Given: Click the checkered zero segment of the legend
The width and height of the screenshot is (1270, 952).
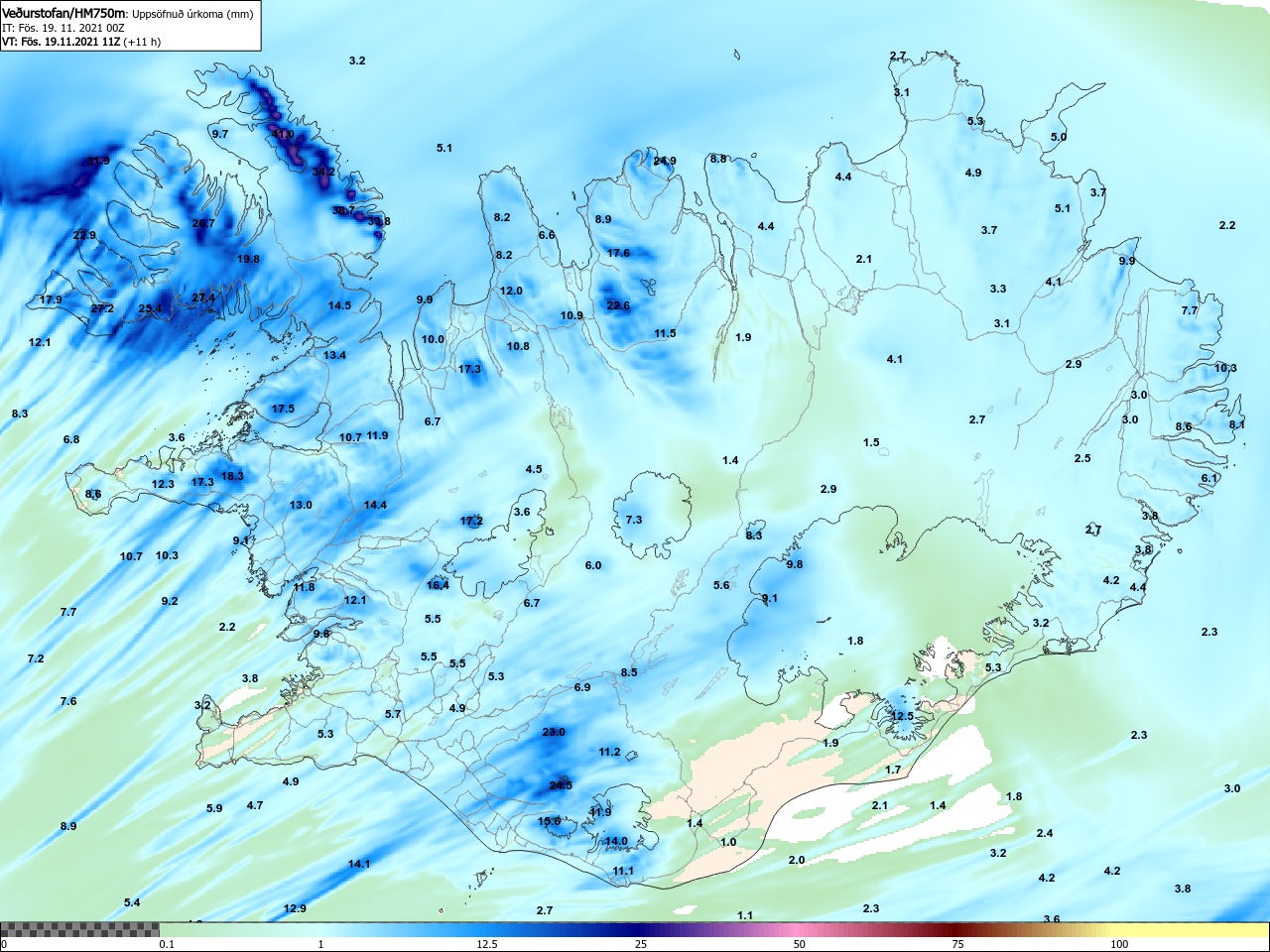Looking at the screenshot, I should 79,930.
